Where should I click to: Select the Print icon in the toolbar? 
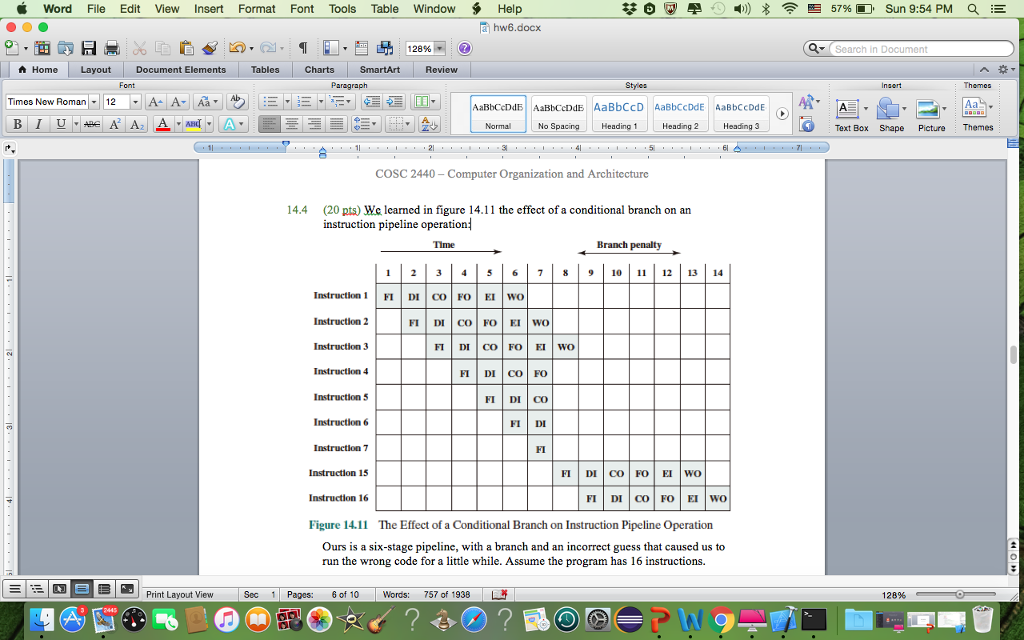[x=110, y=47]
